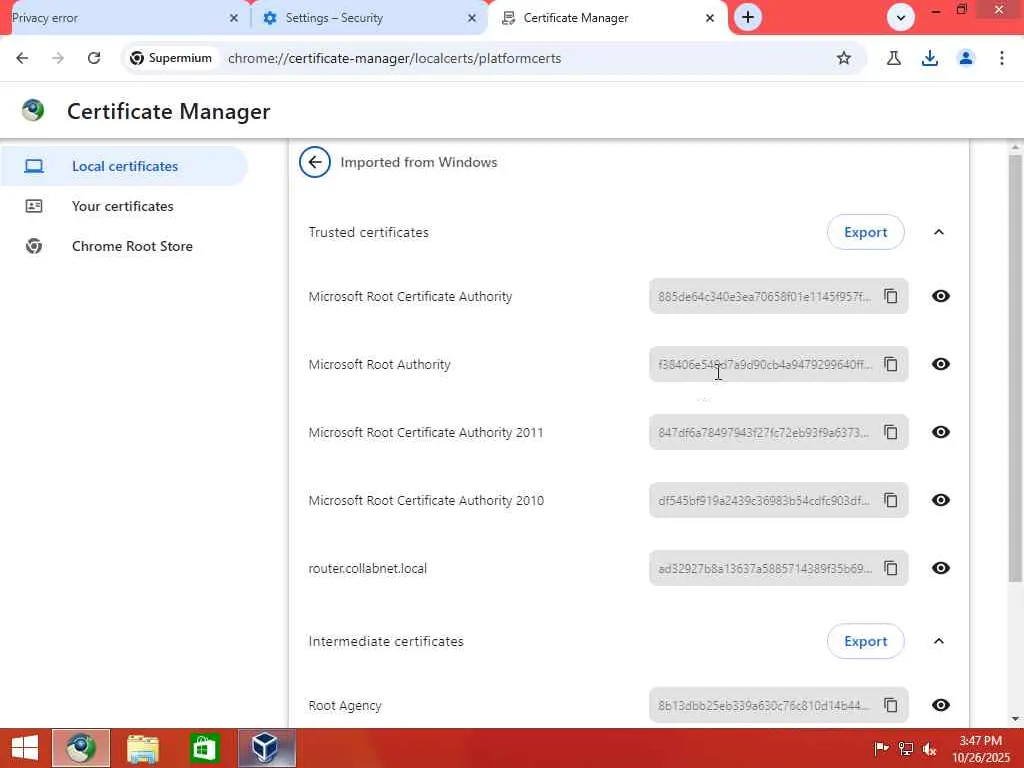Copy the Microsoft Root Authority hash
This screenshot has height=768, width=1024.
pyautogui.click(x=891, y=364)
